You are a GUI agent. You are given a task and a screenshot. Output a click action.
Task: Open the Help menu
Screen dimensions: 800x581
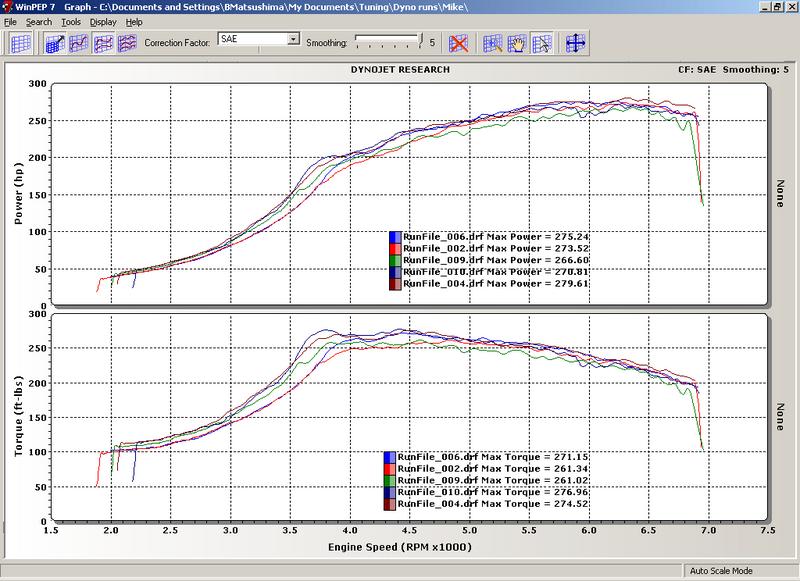click(134, 21)
